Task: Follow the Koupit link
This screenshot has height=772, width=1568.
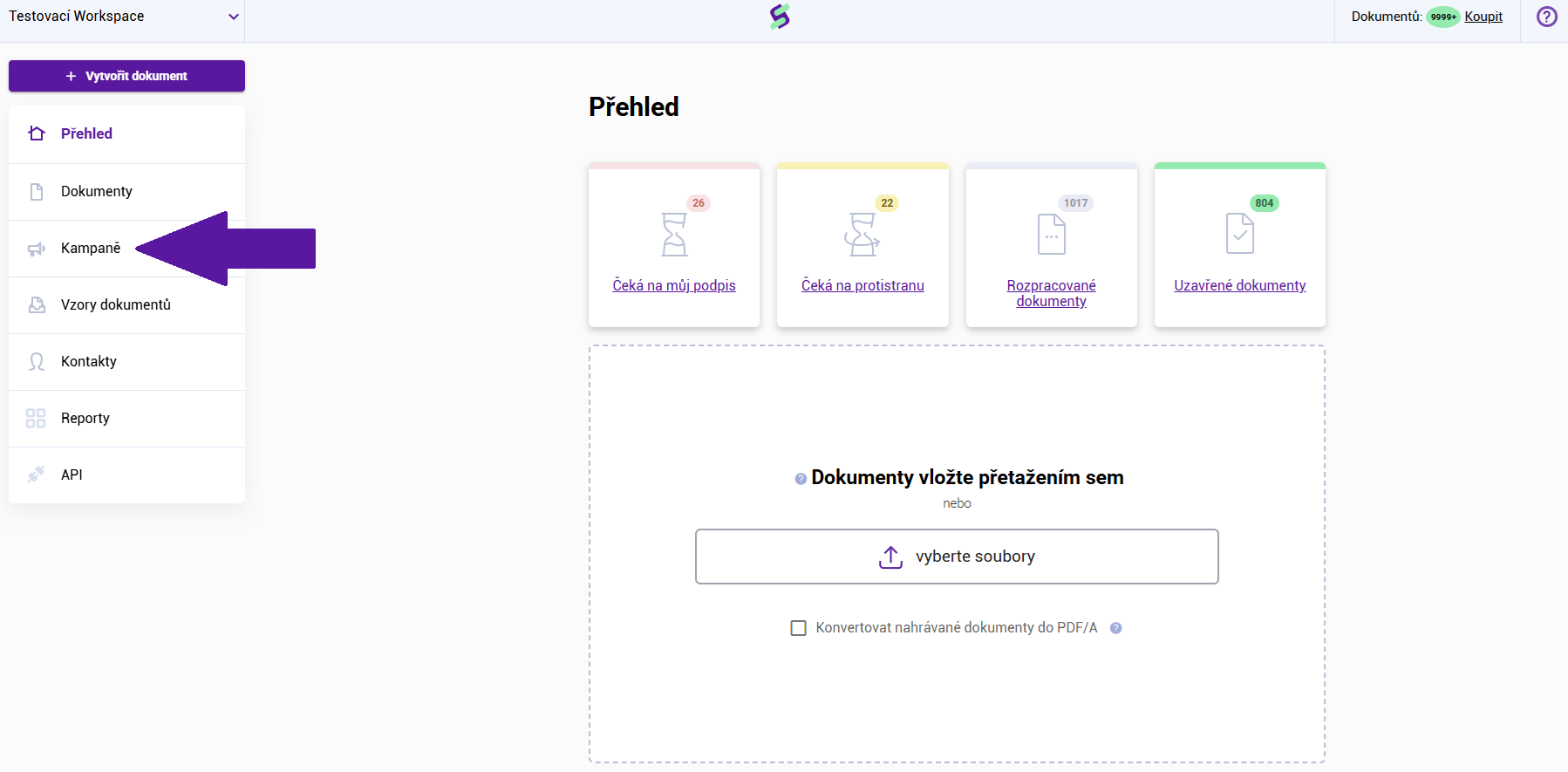Action: point(1483,17)
